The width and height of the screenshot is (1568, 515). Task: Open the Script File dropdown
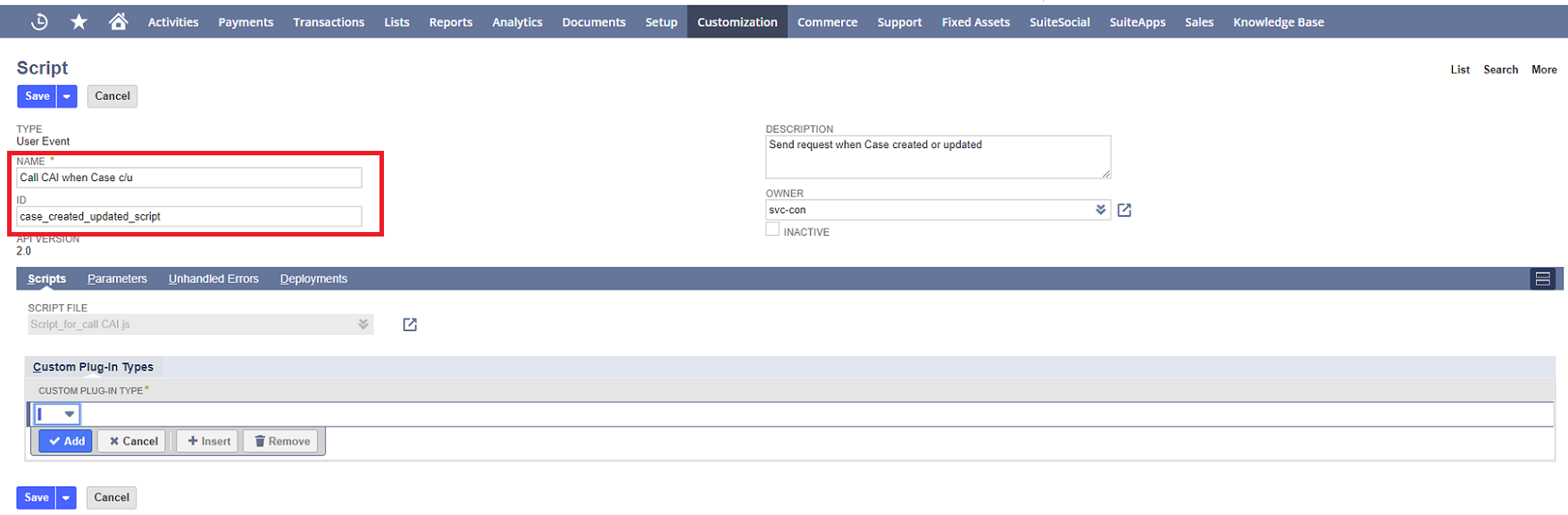[363, 324]
